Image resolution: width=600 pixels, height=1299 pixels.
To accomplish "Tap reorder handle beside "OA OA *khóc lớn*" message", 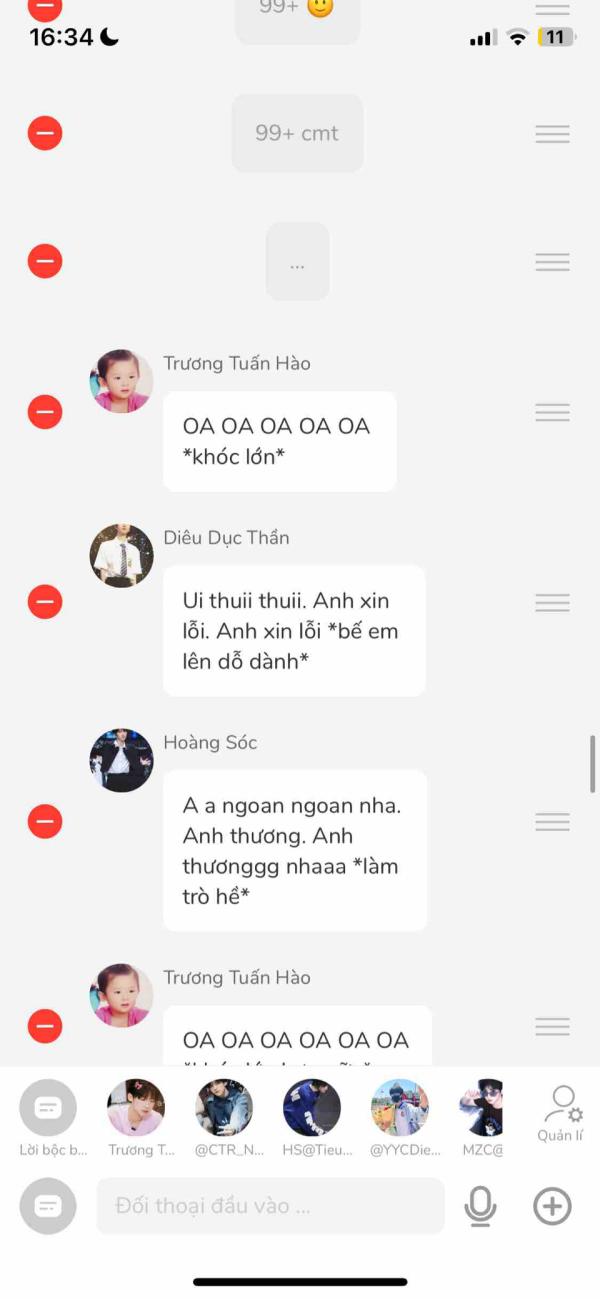I will (x=552, y=412).
